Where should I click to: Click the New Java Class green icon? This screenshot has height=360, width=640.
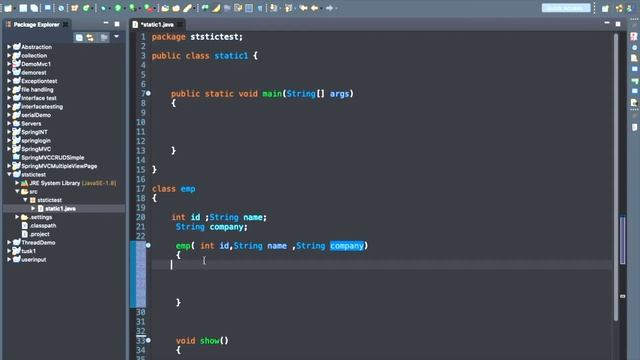pos(86,8)
